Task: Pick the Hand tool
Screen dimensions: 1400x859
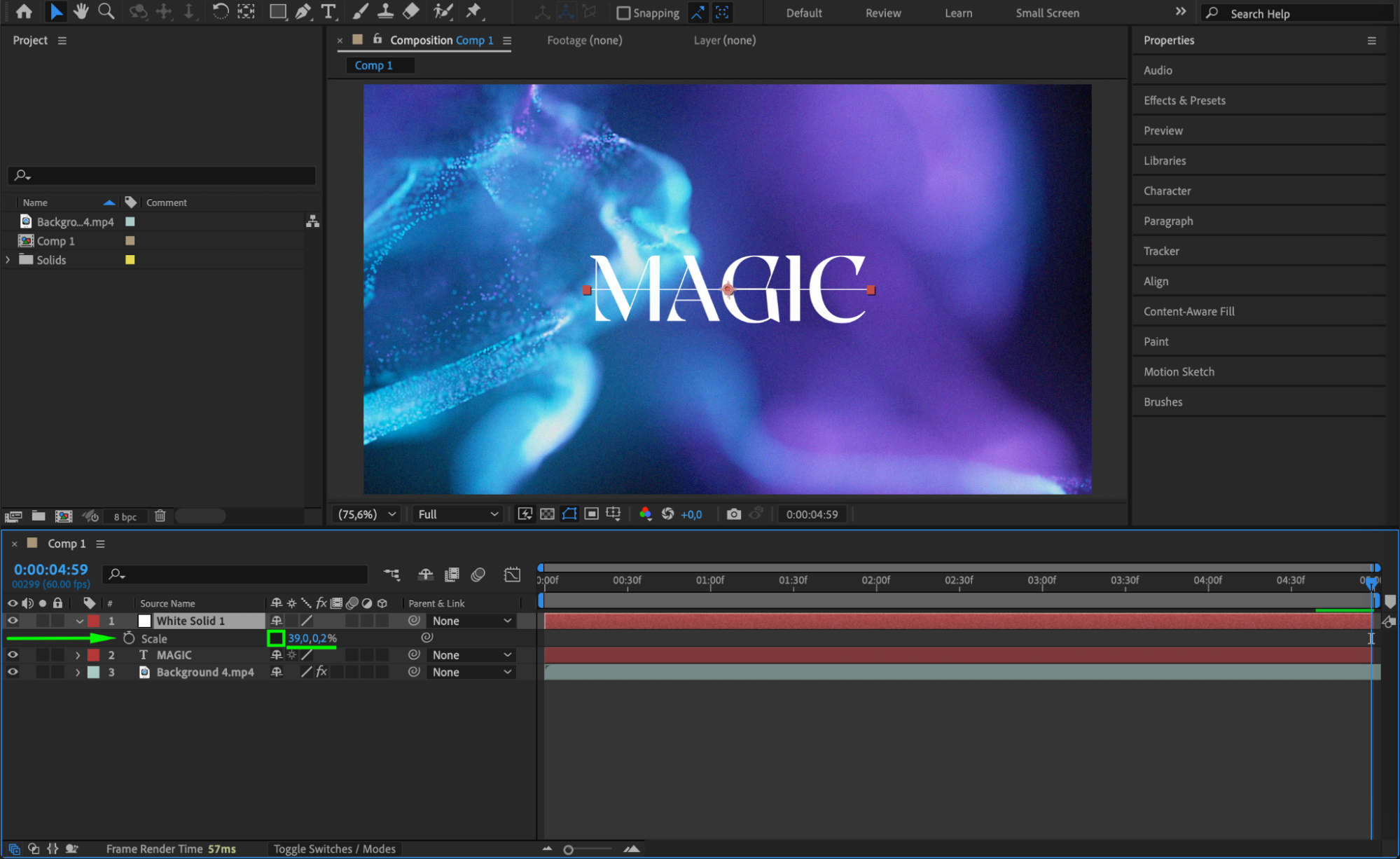Action: tap(81, 12)
